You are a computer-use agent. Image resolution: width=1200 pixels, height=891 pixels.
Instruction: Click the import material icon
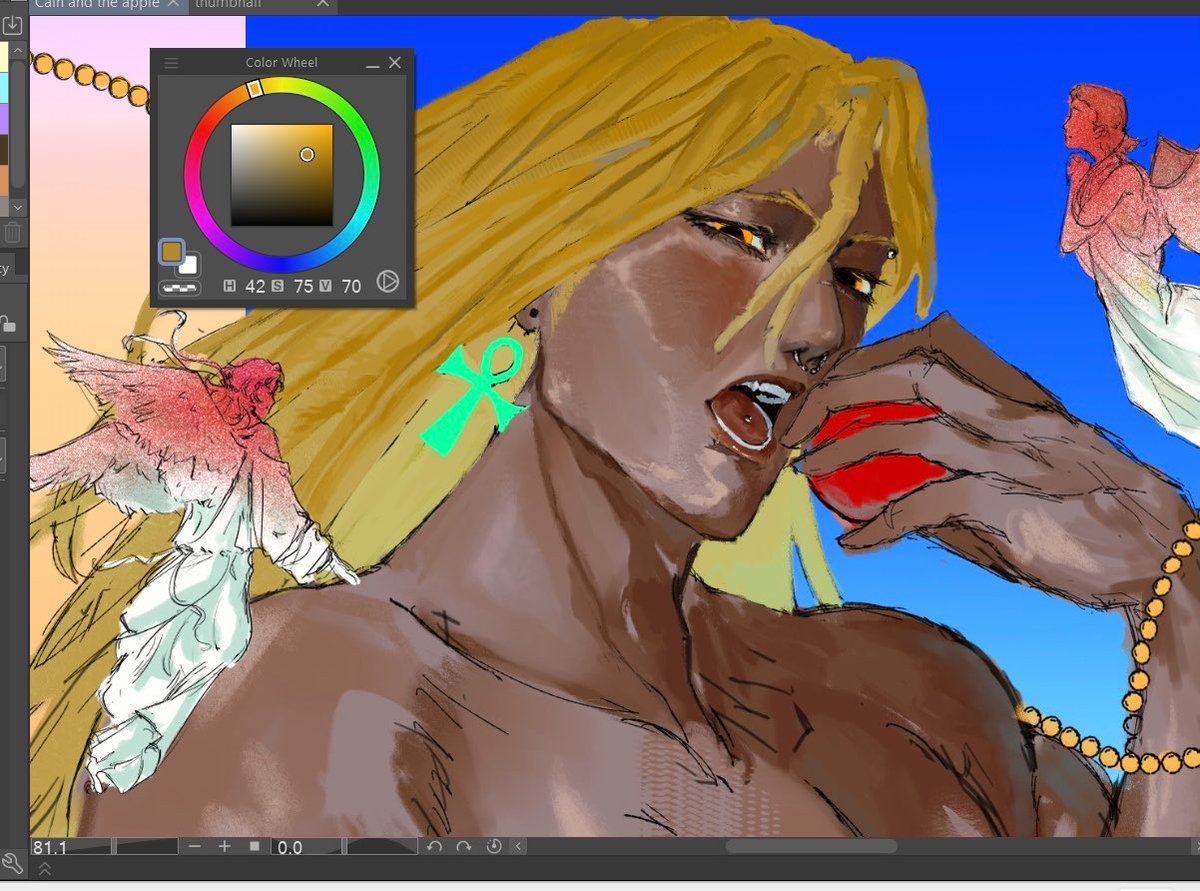click(12, 24)
